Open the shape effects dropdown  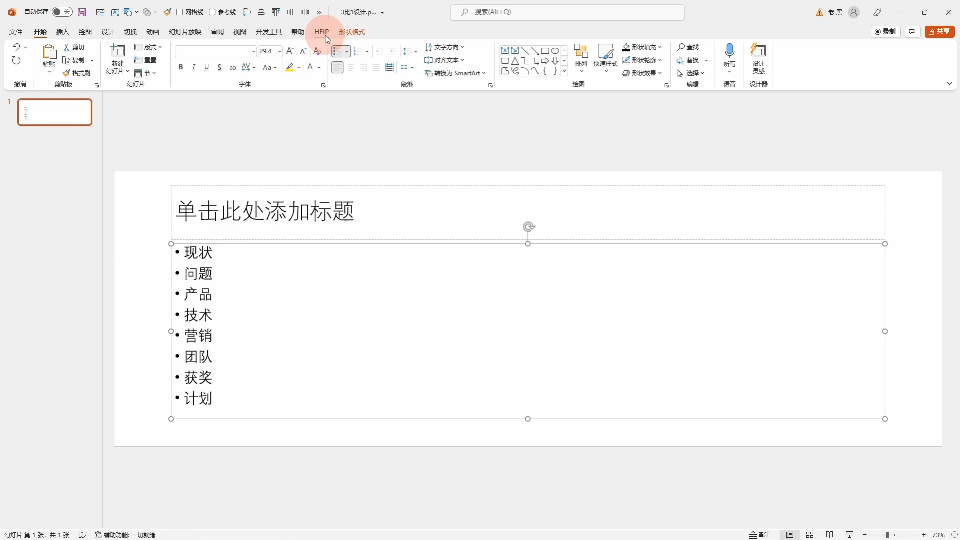pyautogui.click(x=642, y=73)
